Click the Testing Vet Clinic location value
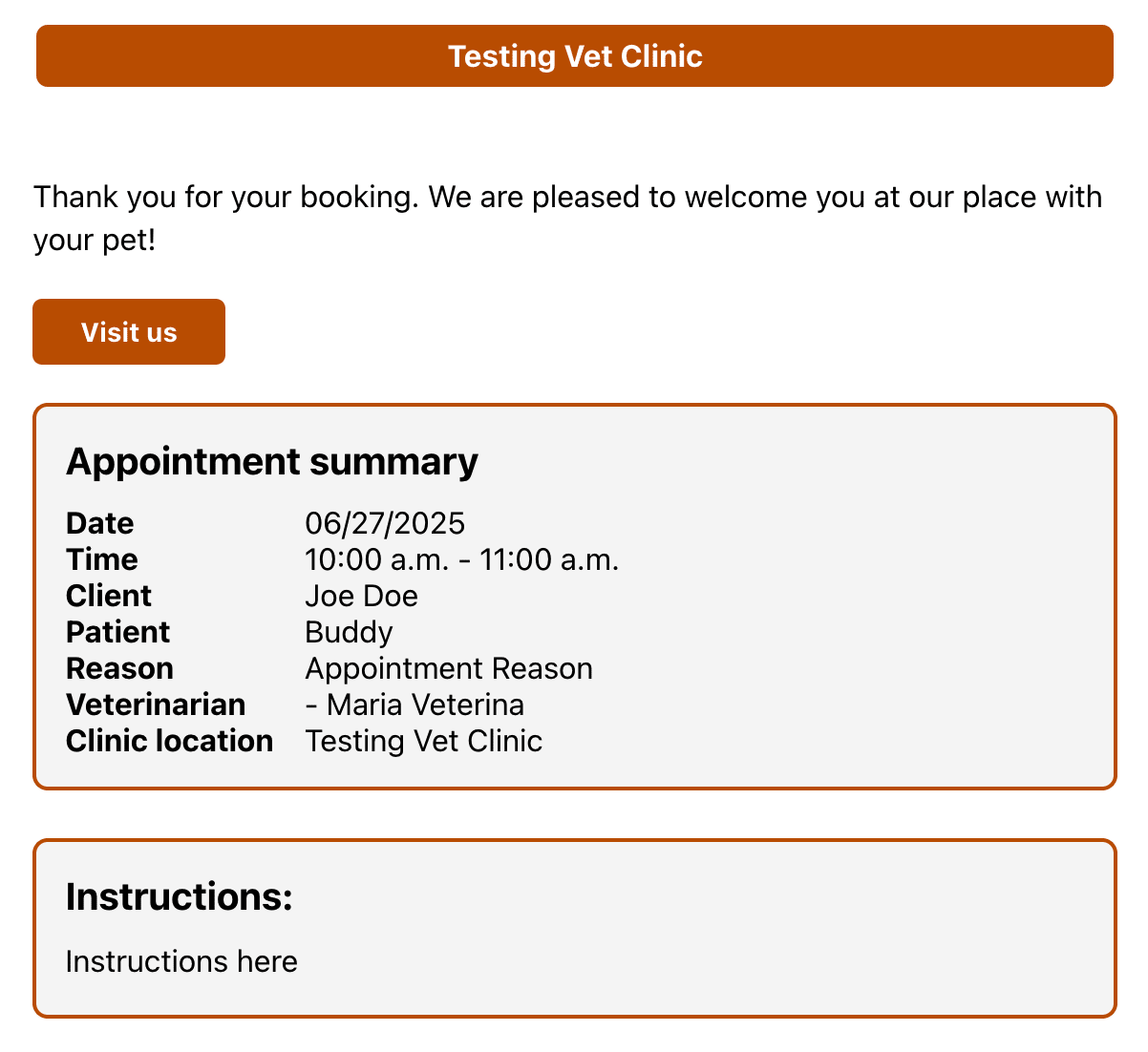The image size is (1148, 1052). (x=424, y=741)
